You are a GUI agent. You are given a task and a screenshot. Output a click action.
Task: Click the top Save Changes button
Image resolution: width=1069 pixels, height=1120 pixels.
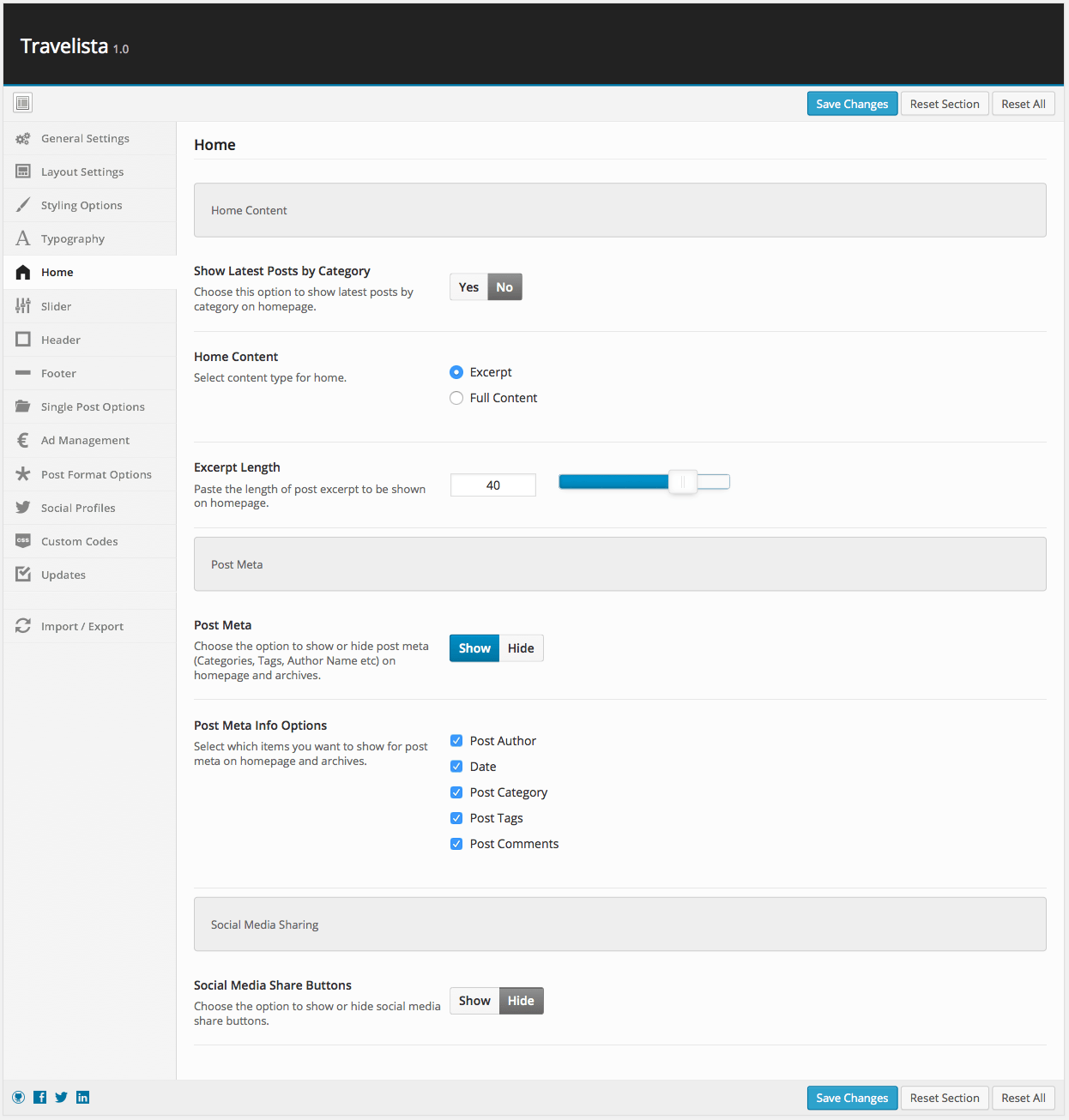tap(852, 104)
